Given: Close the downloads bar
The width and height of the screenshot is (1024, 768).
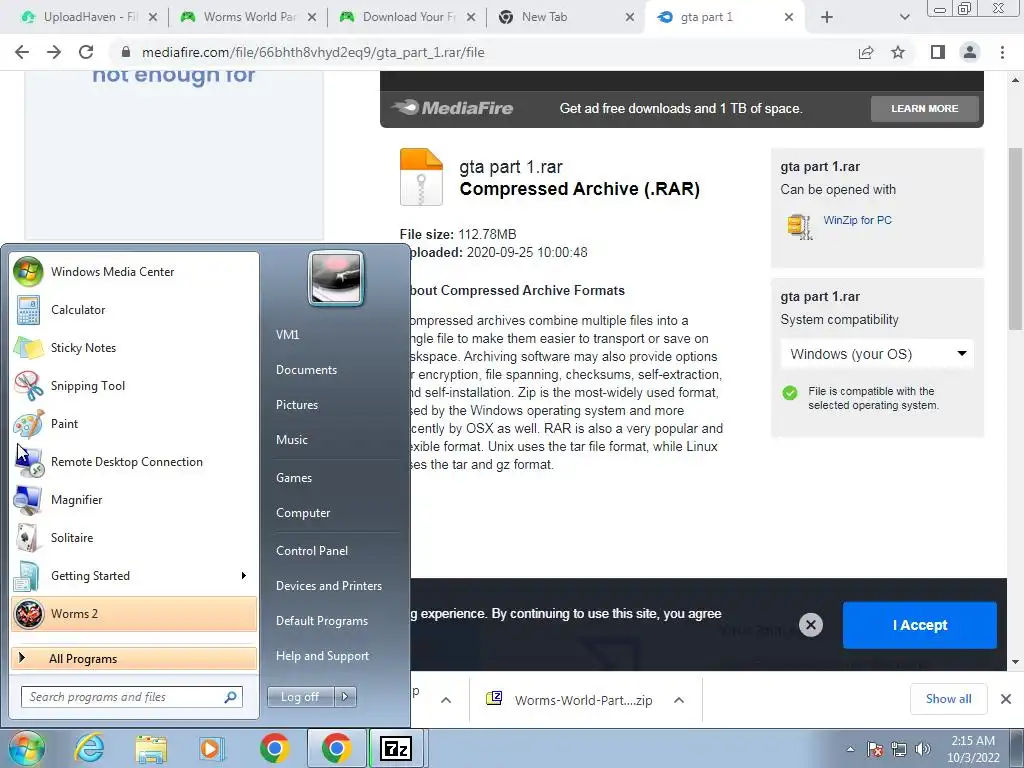Looking at the screenshot, I should [x=1006, y=699].
